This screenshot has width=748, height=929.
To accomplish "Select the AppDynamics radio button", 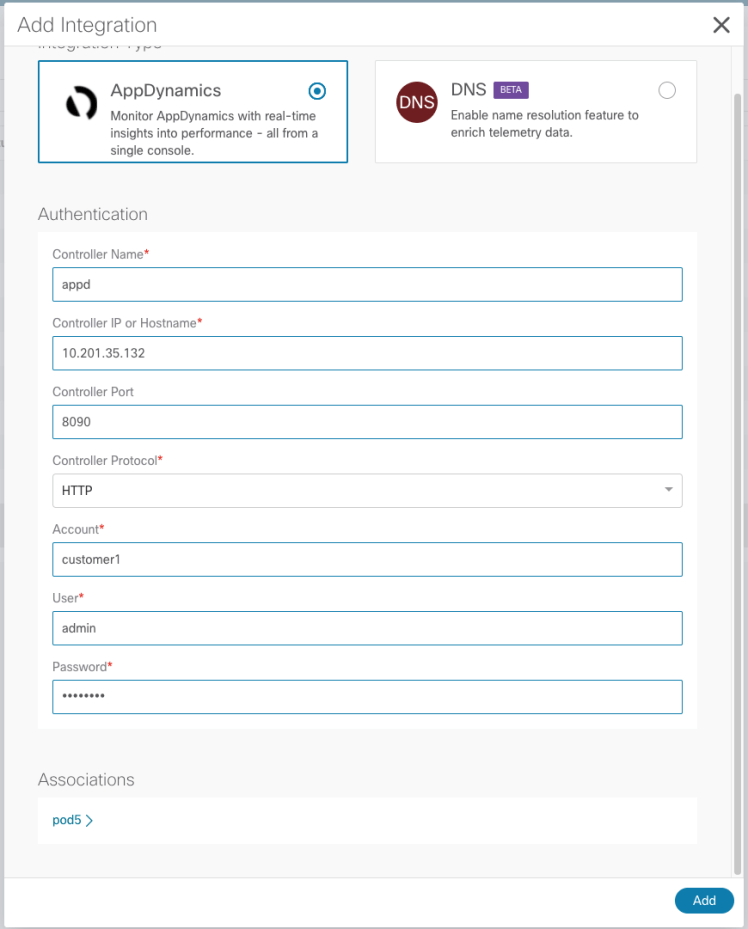I will 317,91.
